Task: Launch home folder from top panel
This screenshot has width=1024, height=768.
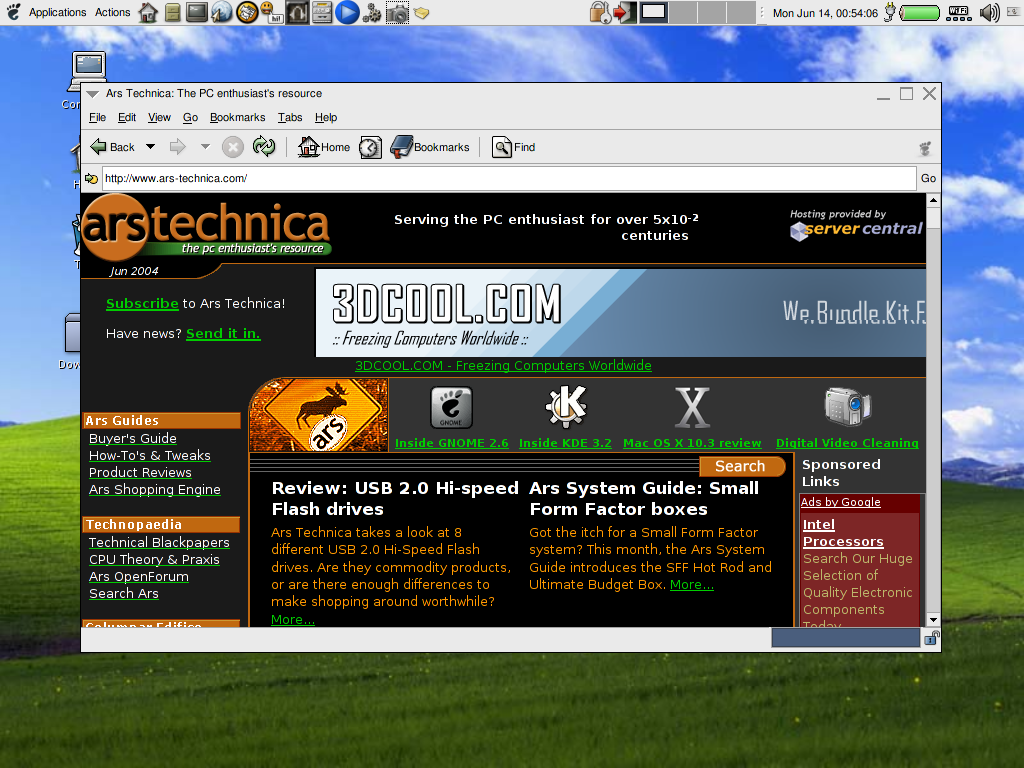Action: [148, 12]
